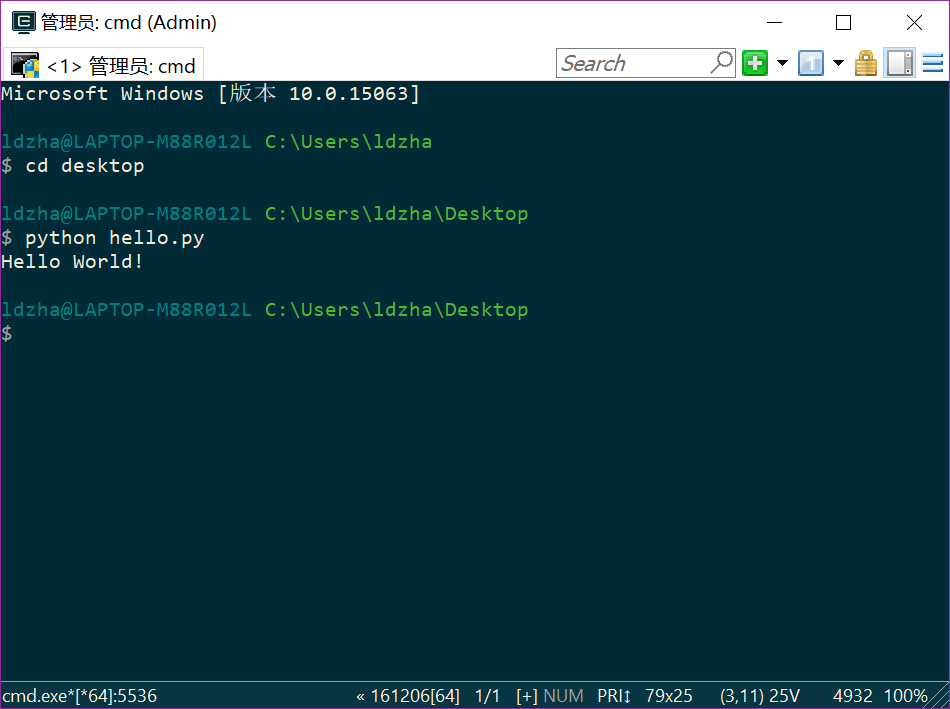The height and width of the screenshot is (709, 950).
Task: Expand dropdown arrow beside console list icon
Action: click(x=838, y=64)
